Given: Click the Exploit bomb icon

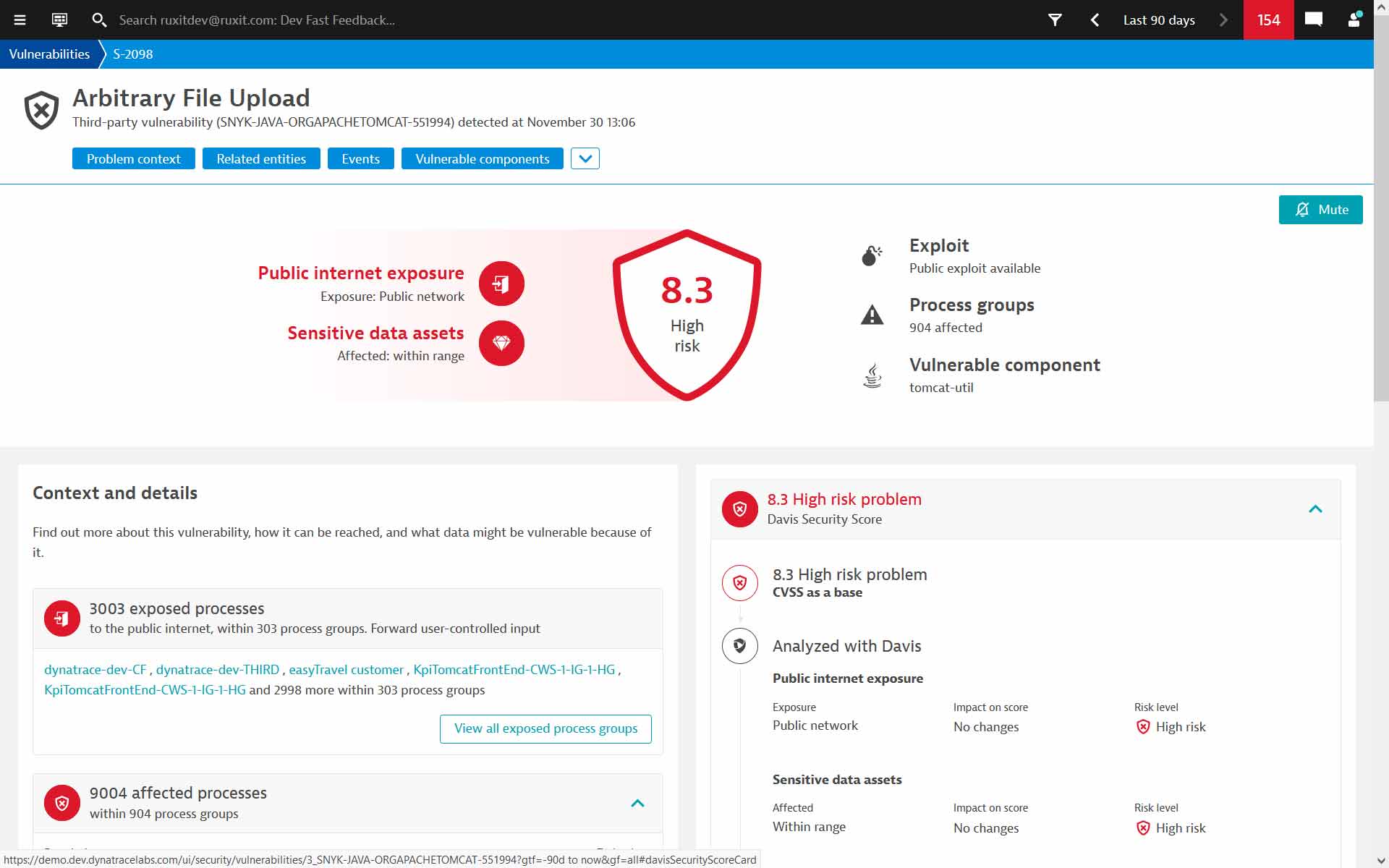Looking at the screenshot, I should point(872,255).
